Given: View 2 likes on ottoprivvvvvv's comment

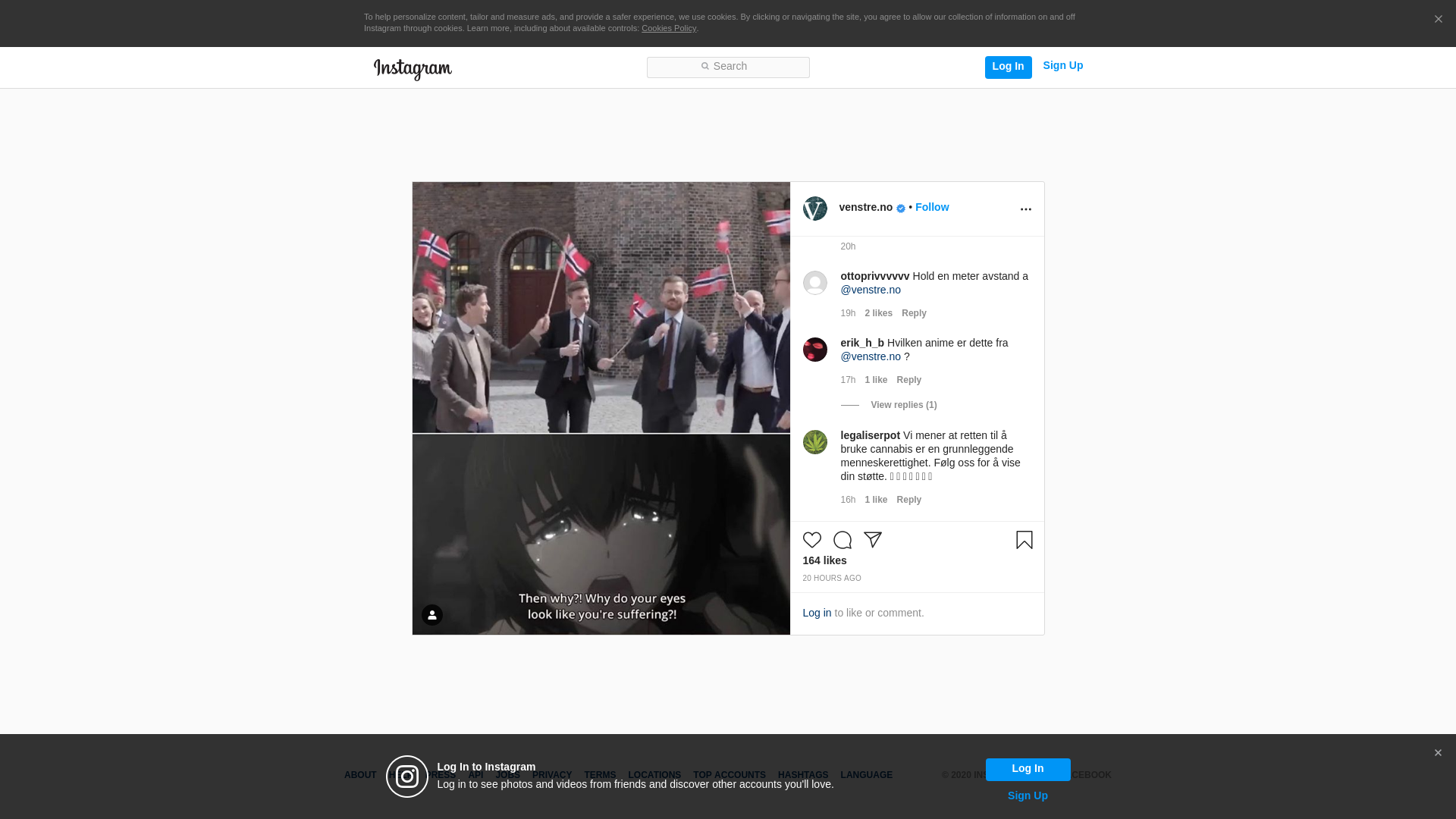Looking at the screenshot, I should pyautogui.click(x=879, y=313).
